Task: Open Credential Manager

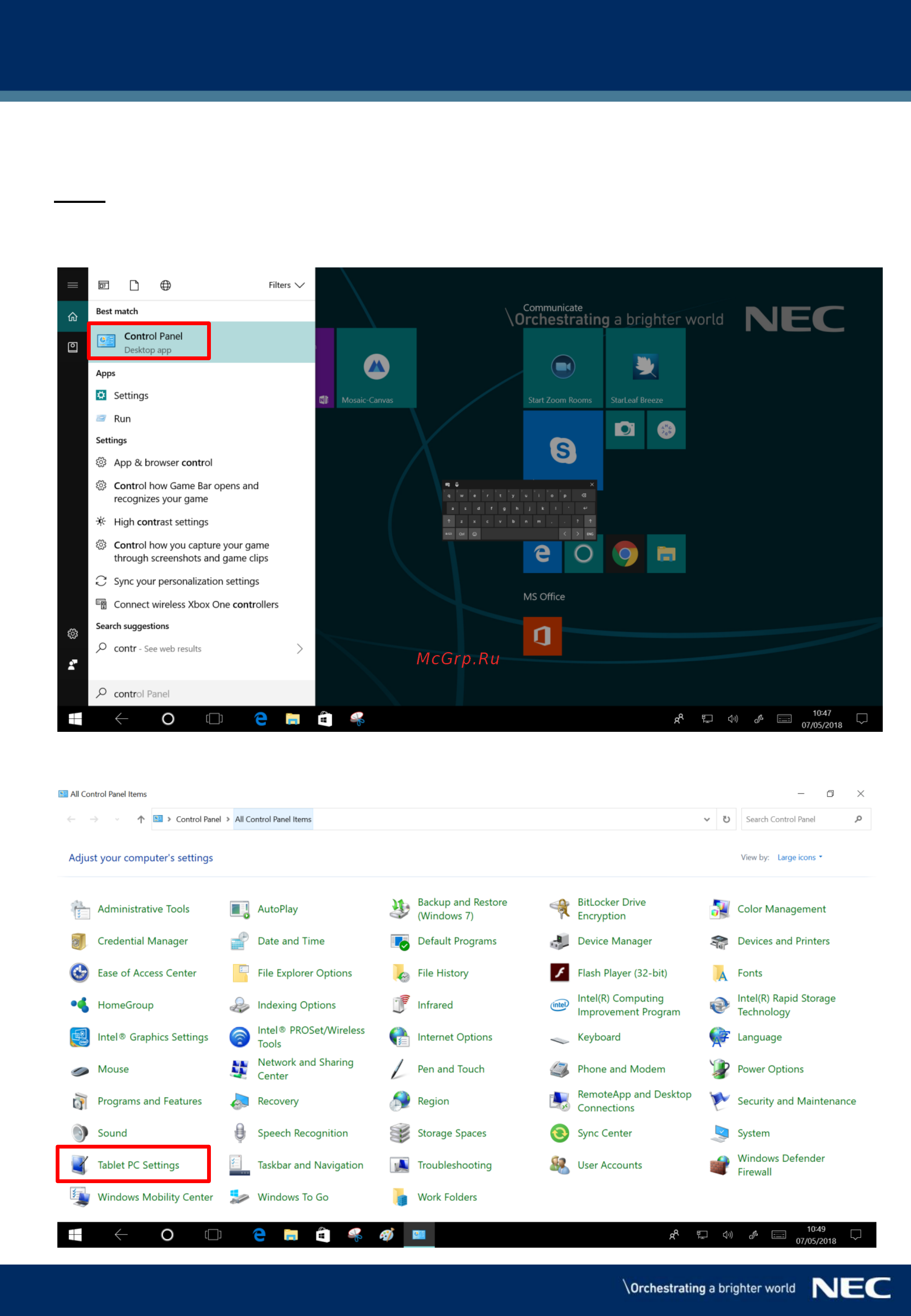Action: coord(129,941)
